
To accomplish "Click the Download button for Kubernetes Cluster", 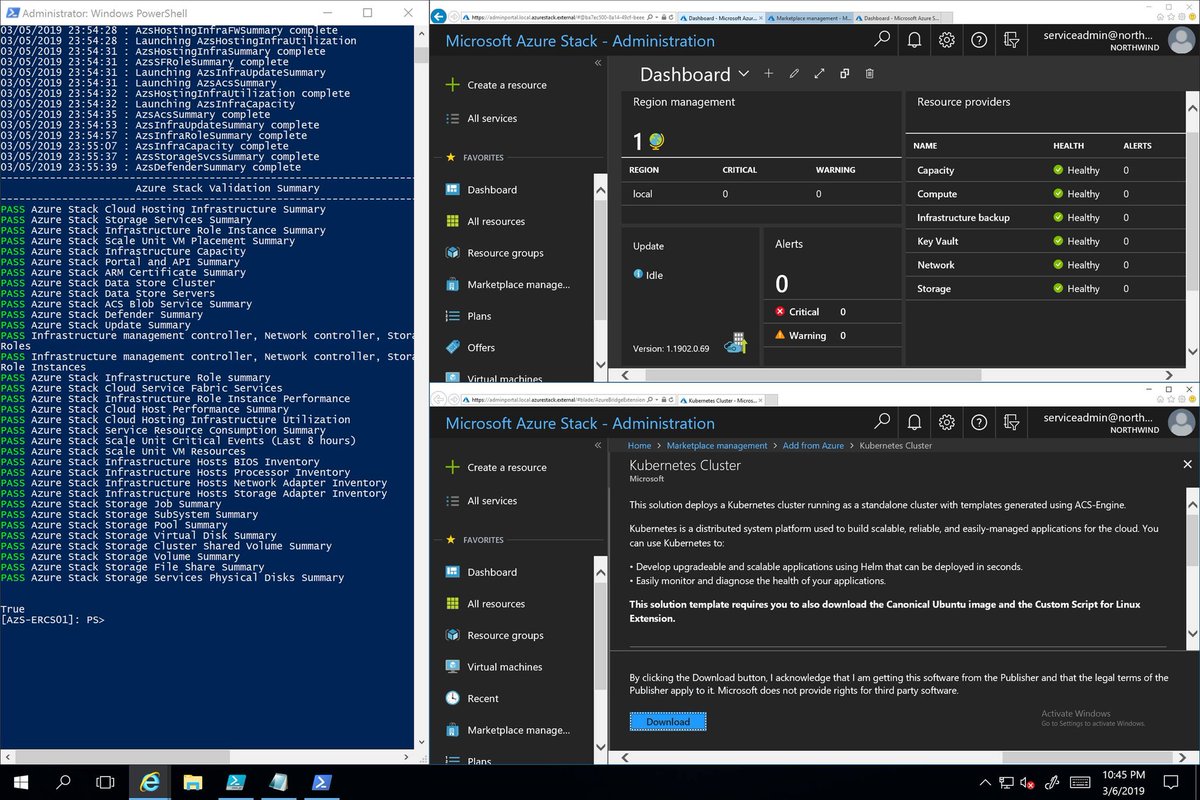I will pos(667,720).
